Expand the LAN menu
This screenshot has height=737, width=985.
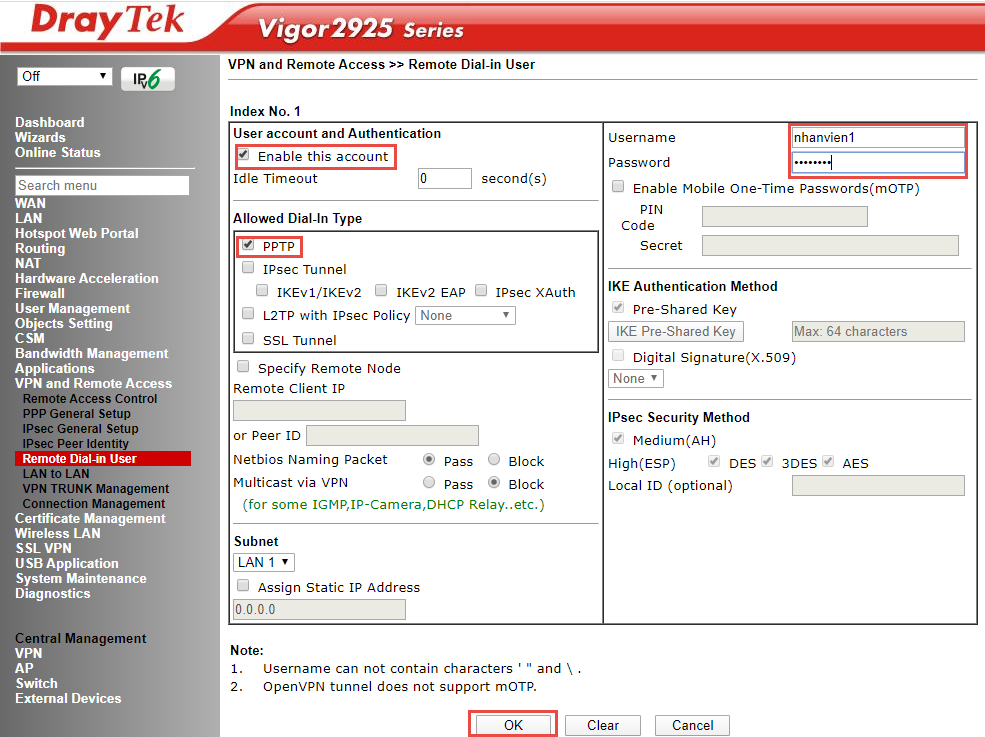click(29, 219)
